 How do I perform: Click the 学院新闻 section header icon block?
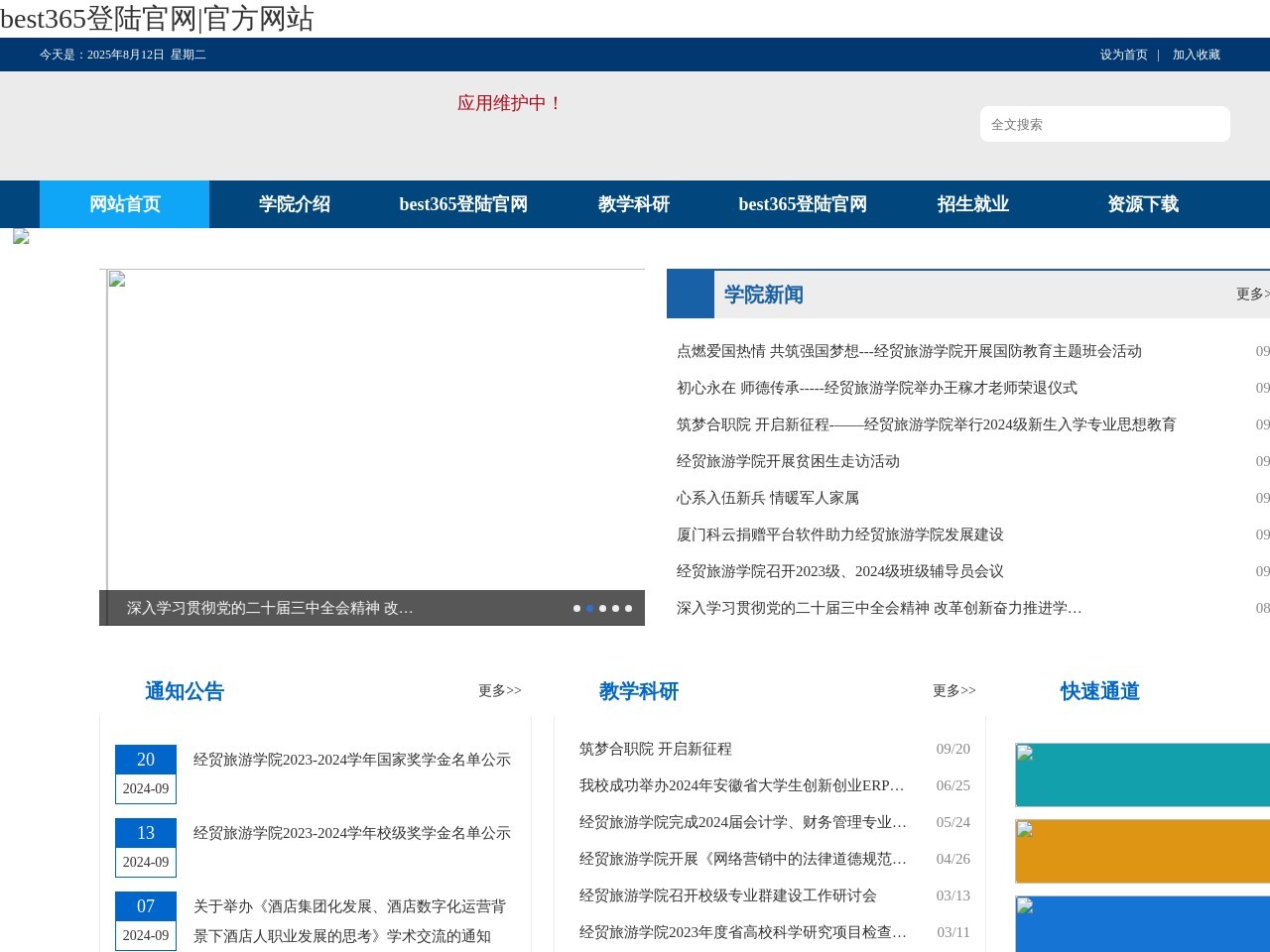tap(689, 294)
